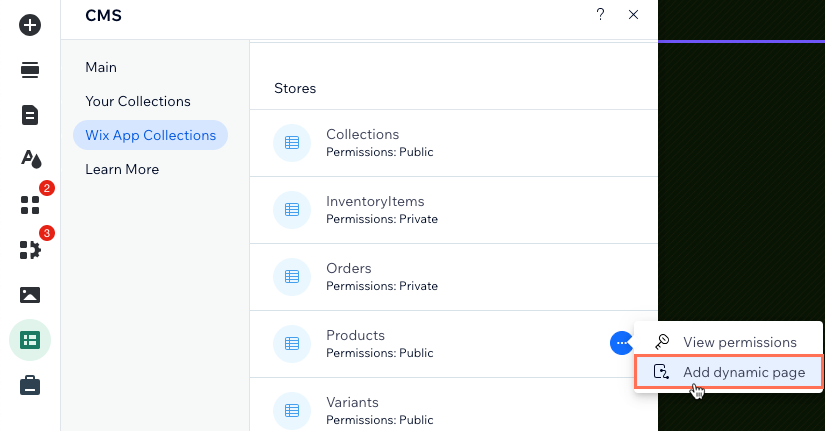This screenshot has height=431, width=825.
Task: Select View permissions in context menu
Action: [x=729, y=342]
